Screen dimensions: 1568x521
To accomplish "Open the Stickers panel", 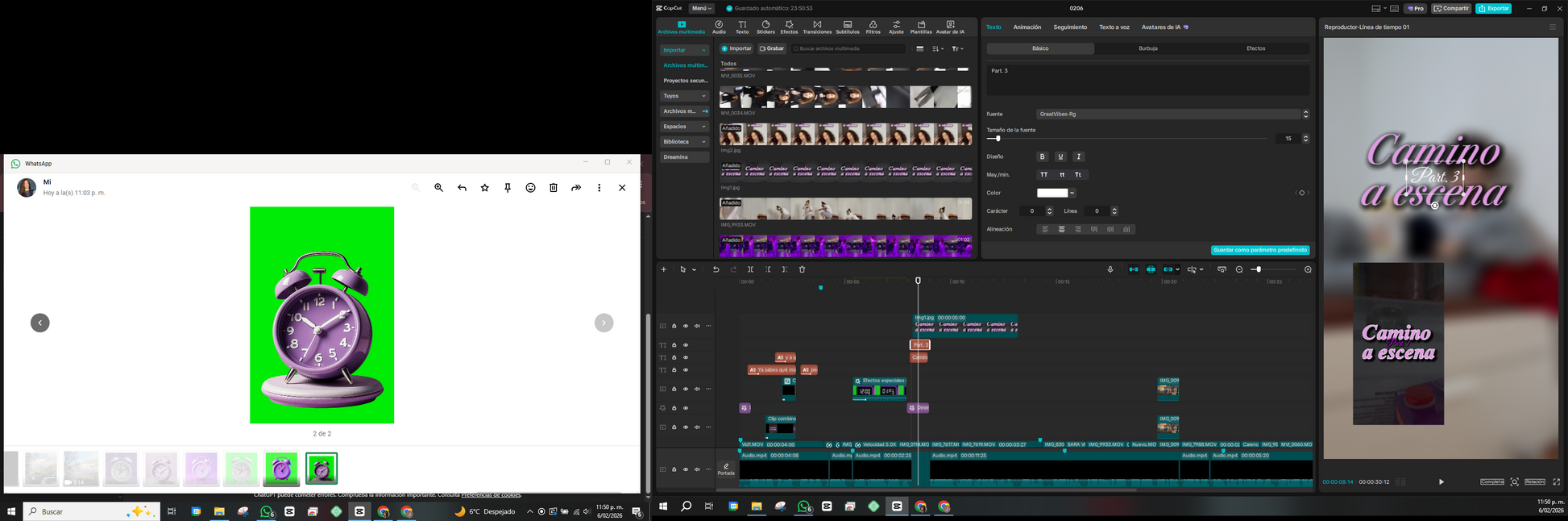I will pyautogui.click(x=765, y=27).
